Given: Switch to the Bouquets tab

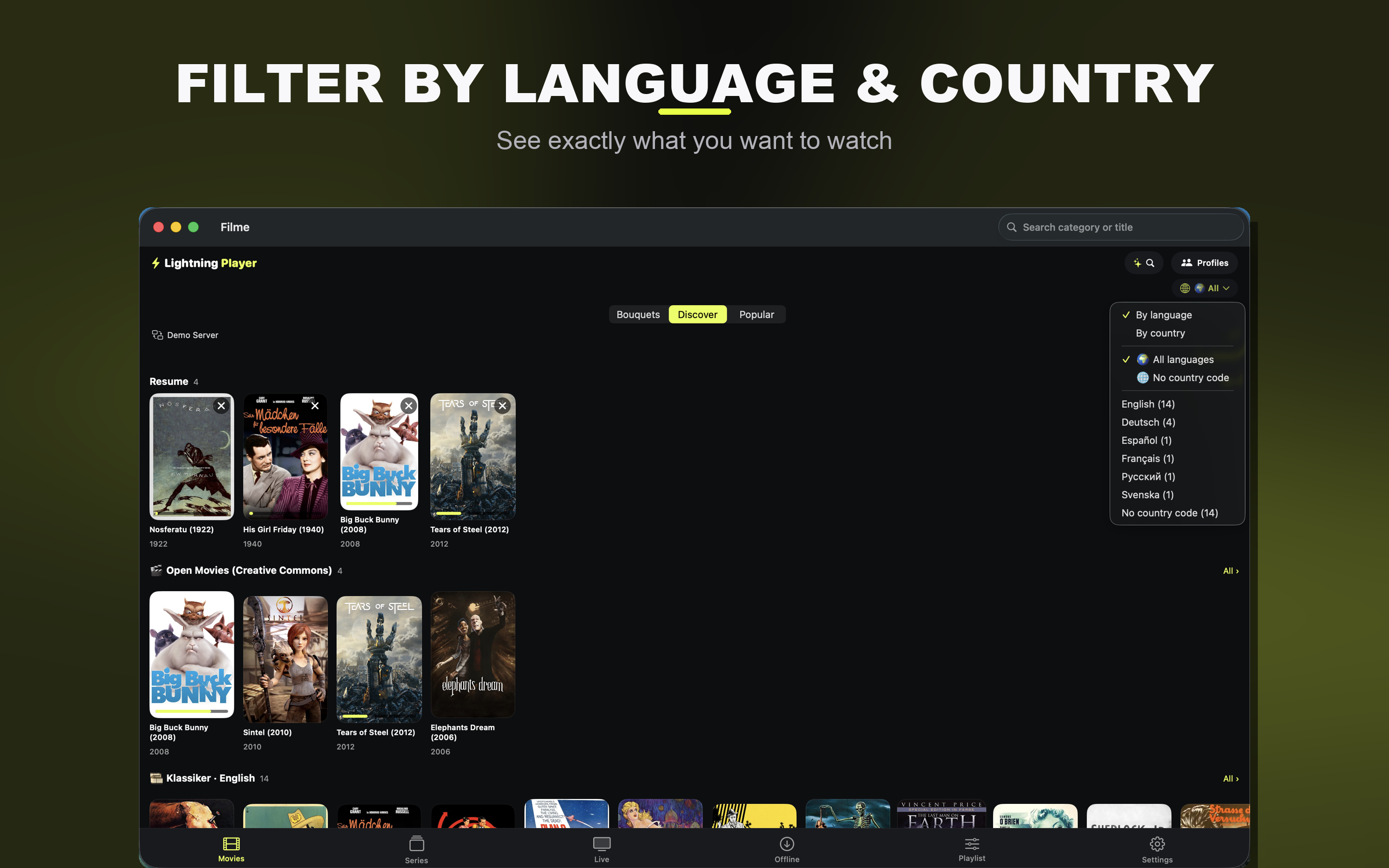Looking at the screenshot, I should click(638, 314).
